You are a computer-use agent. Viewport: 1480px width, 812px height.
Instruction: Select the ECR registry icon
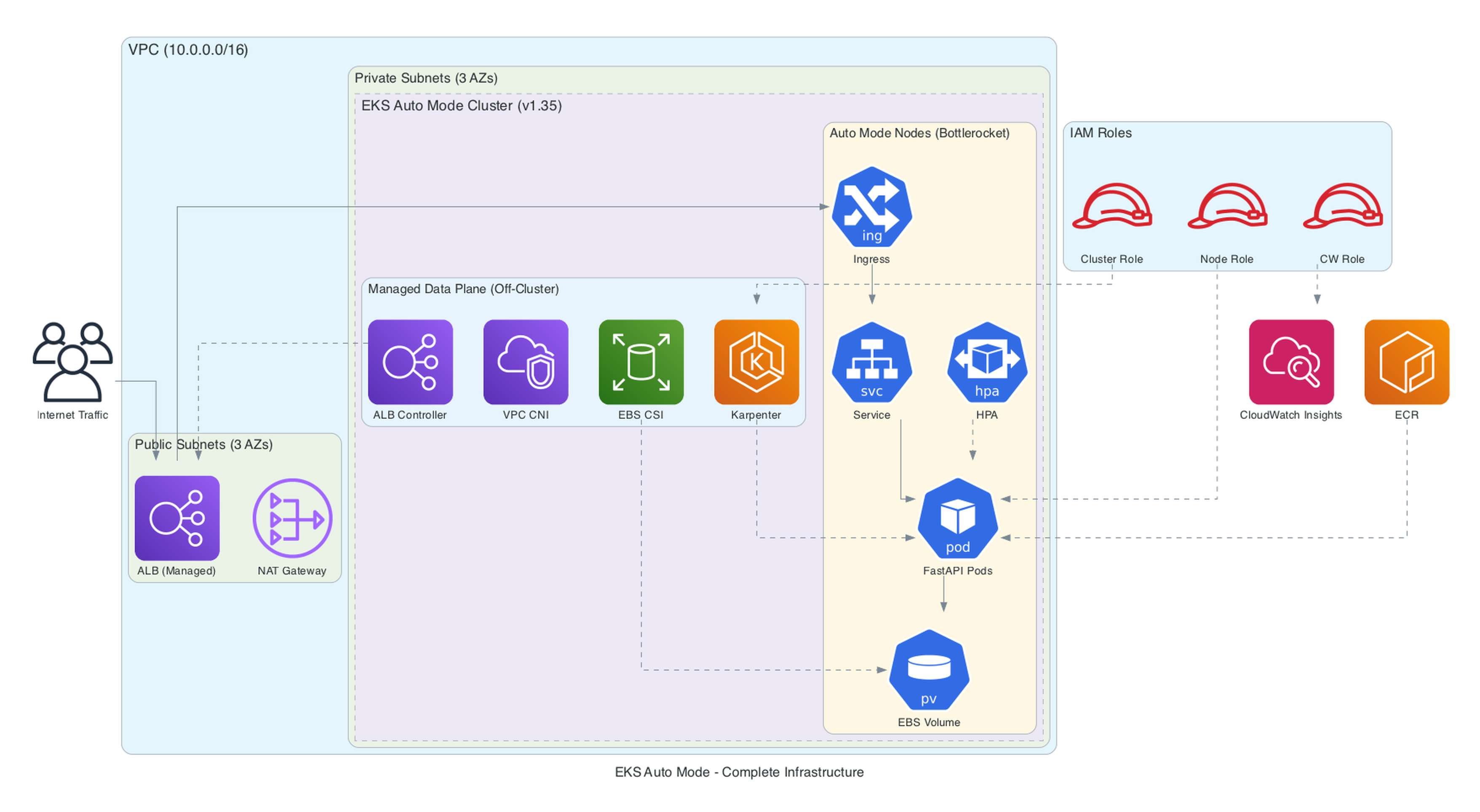point(1406,362)
